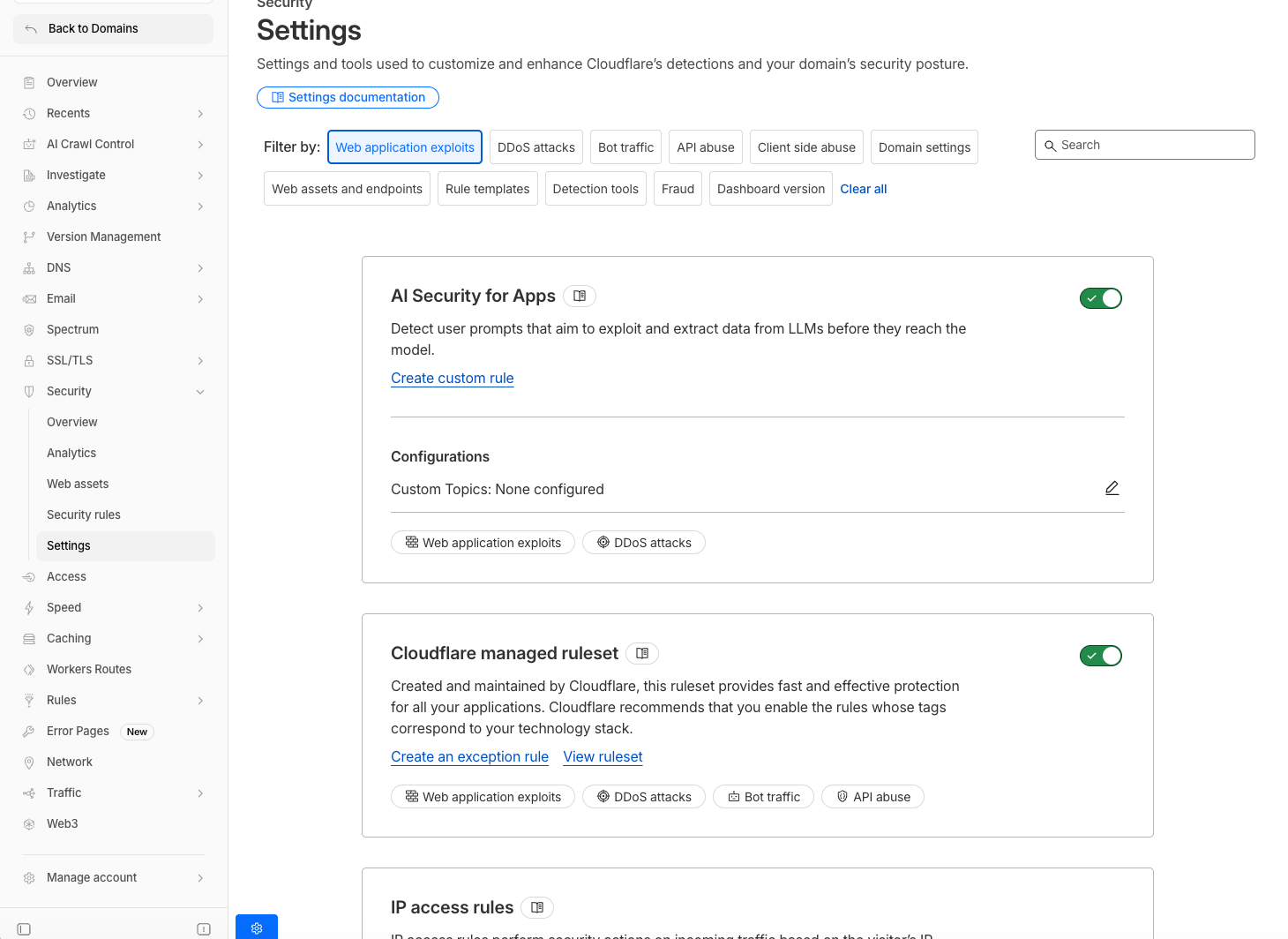Filter by Client side abuse

[806, 147]
